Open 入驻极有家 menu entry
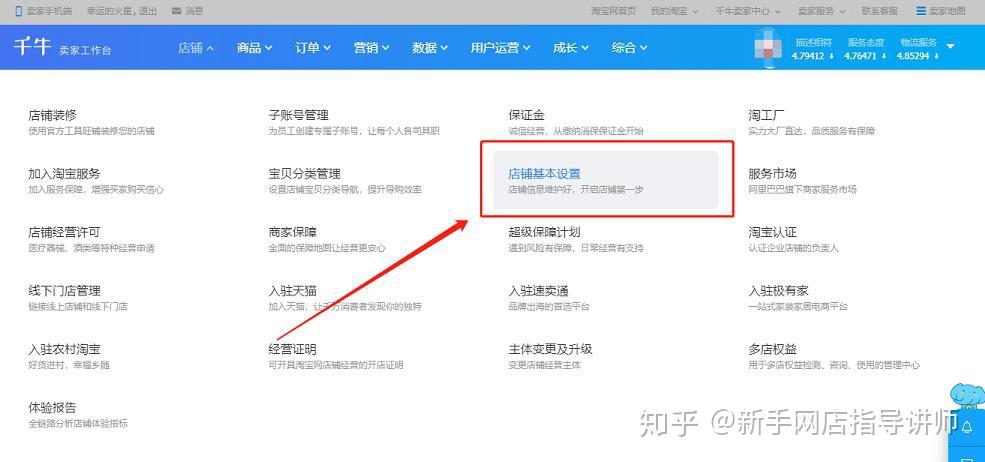Screen dimensions: 985x462 798,298
